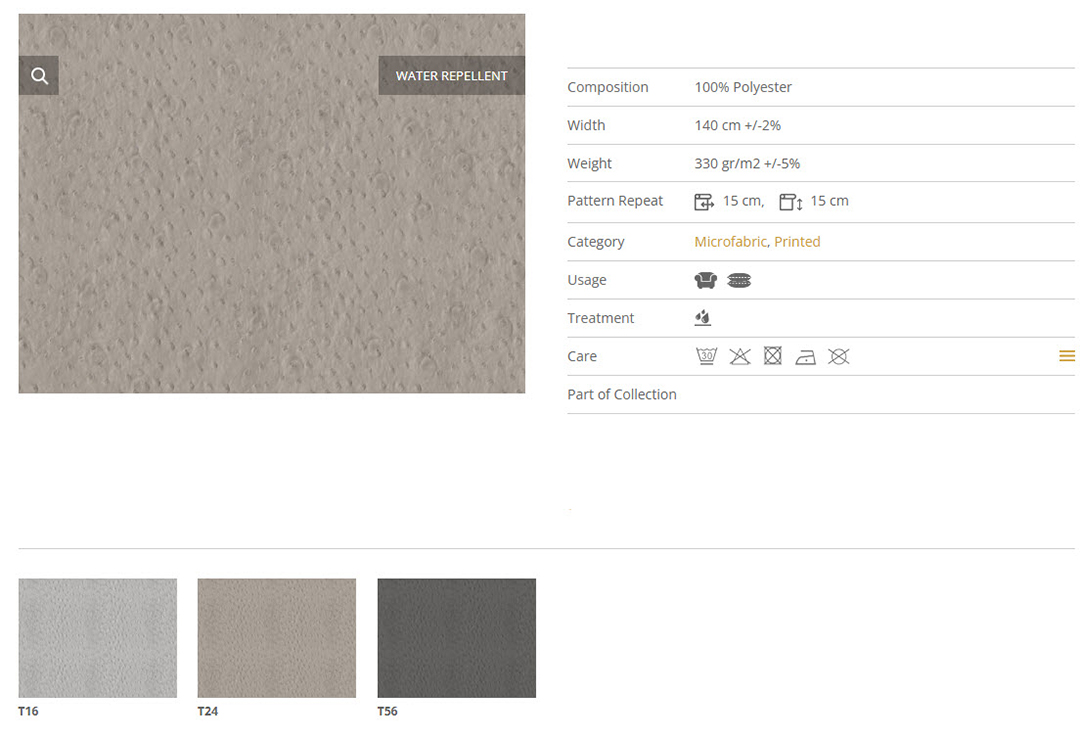
Task: Click the horizontal pattern repeat icon
Action: (x=704, y=202)
